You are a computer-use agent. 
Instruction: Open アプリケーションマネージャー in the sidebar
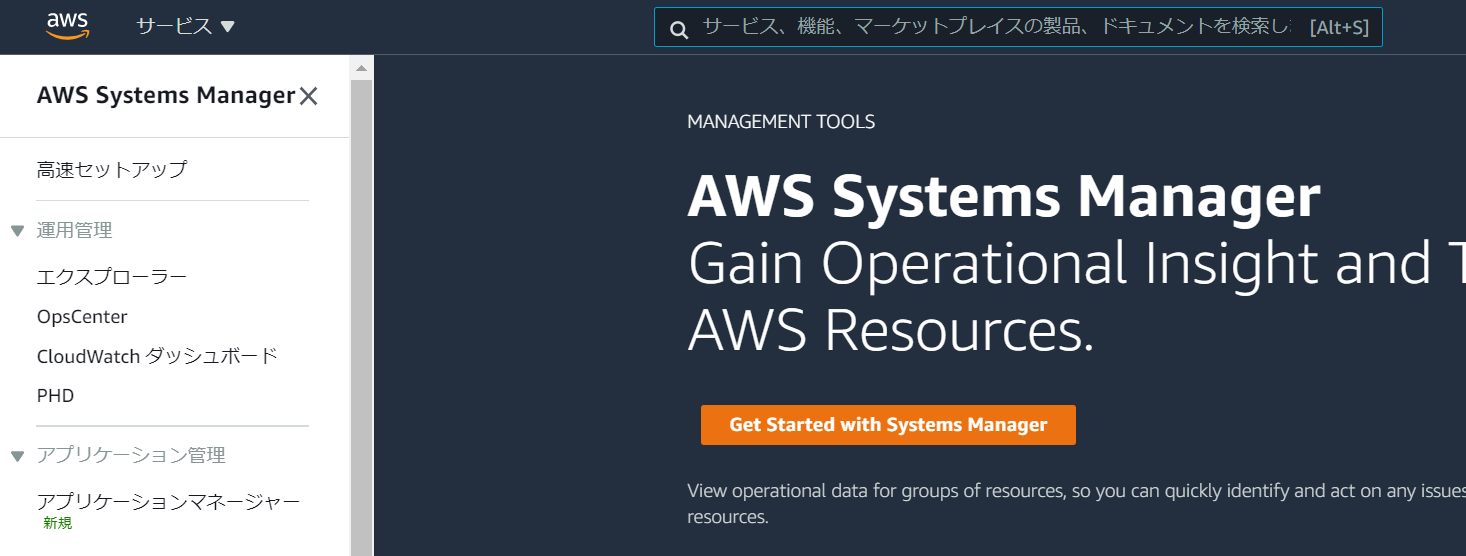168,501
